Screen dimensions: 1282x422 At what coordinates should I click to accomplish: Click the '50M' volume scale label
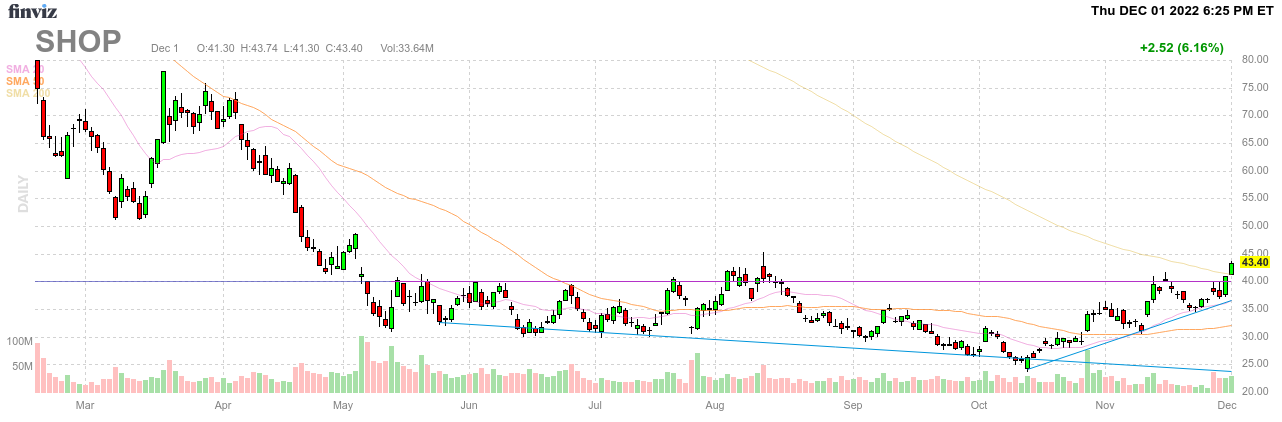(x=23, y=367)
